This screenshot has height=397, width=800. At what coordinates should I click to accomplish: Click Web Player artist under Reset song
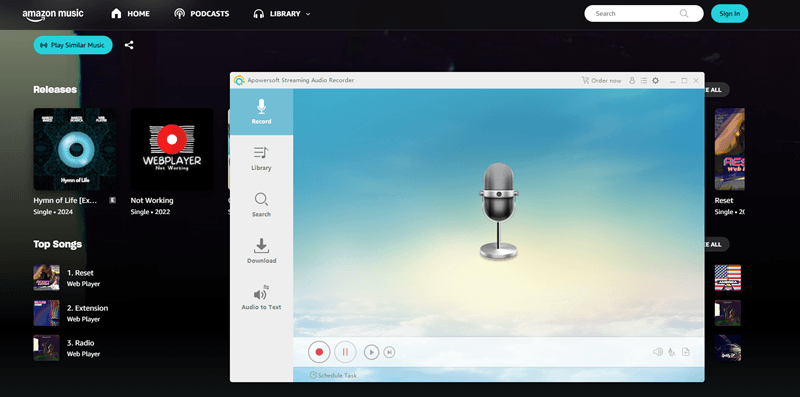pyautogui.click(x=83, y=284)
